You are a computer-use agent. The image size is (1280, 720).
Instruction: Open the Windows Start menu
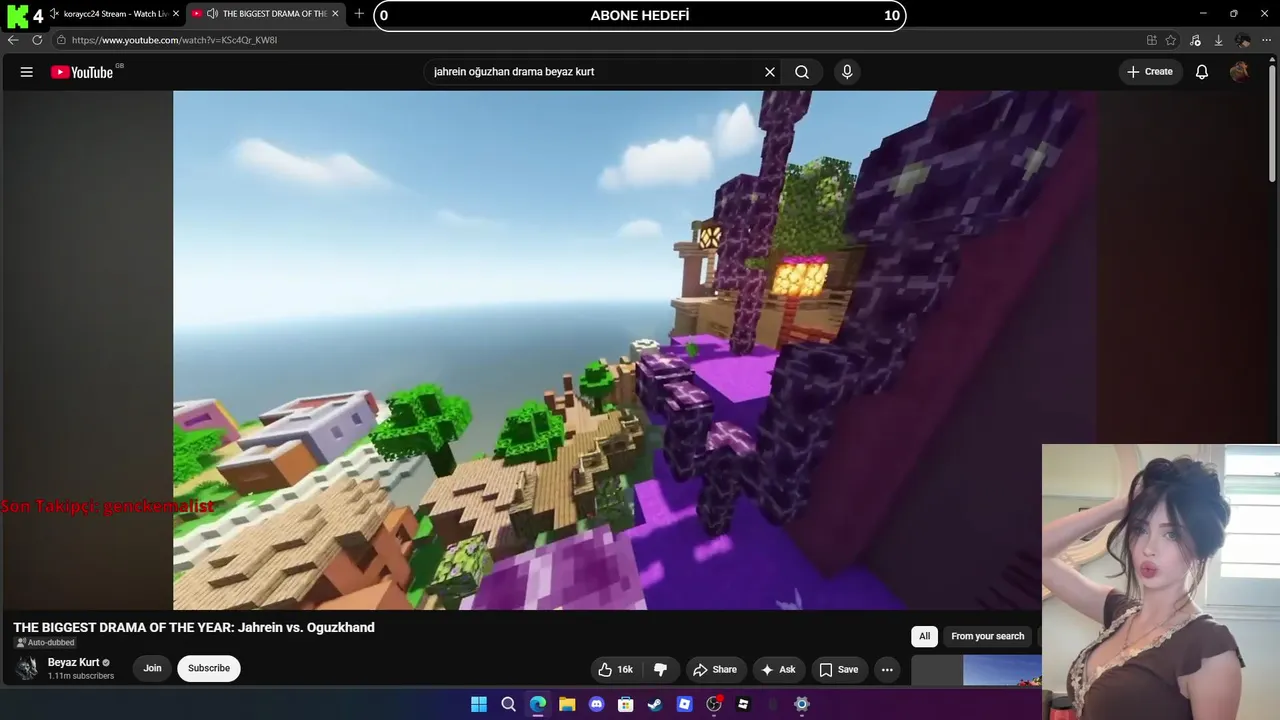coord(479,704)
